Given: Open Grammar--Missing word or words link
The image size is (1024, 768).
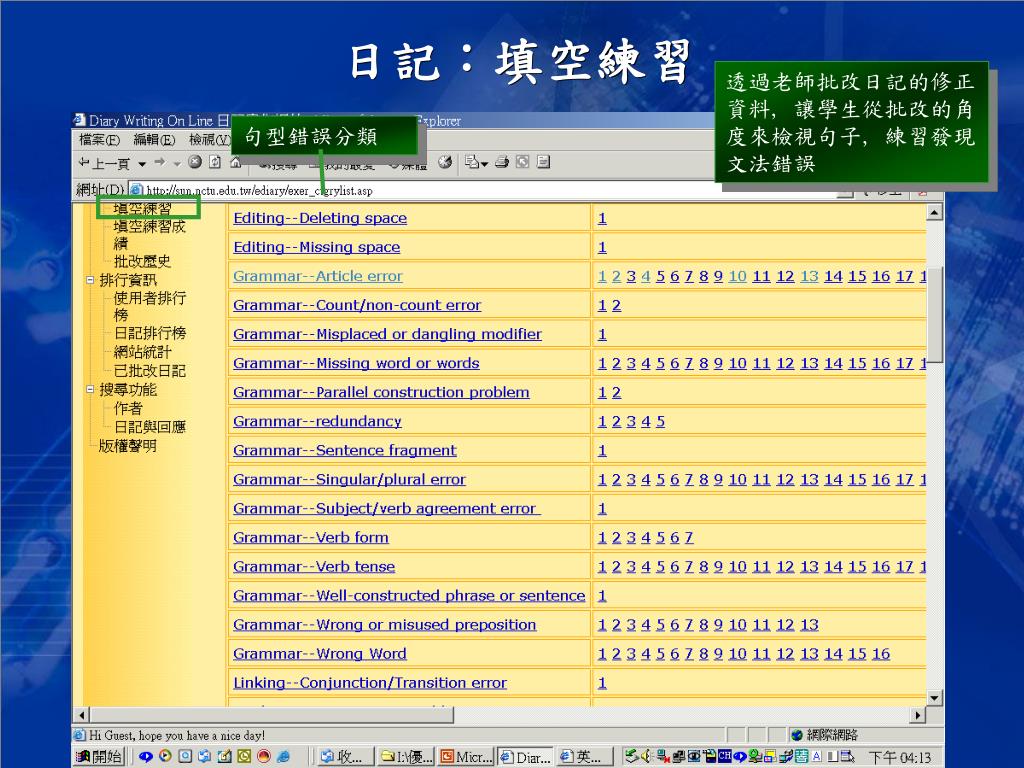Looking at the screenshot, I should [356, 363].
